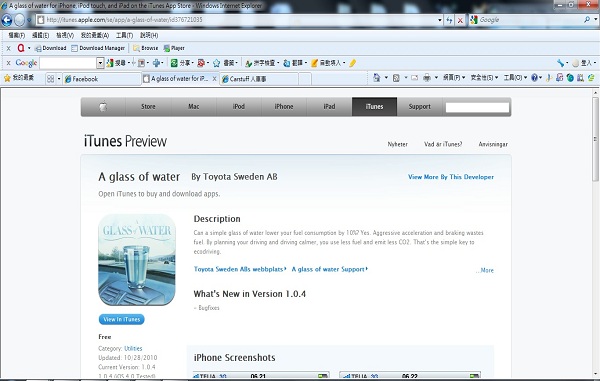Expand the address bar URL dropdown arrow

440,20
